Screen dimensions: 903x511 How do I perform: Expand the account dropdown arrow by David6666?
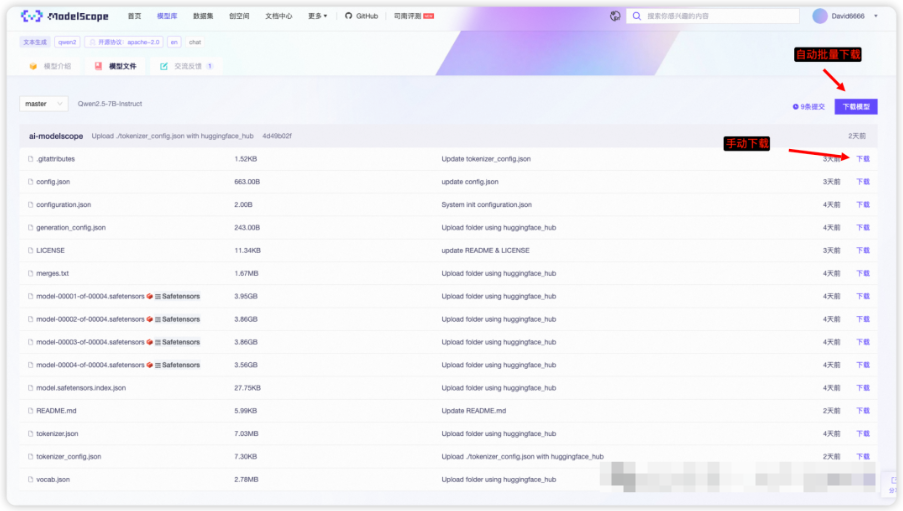click(876, 16)
